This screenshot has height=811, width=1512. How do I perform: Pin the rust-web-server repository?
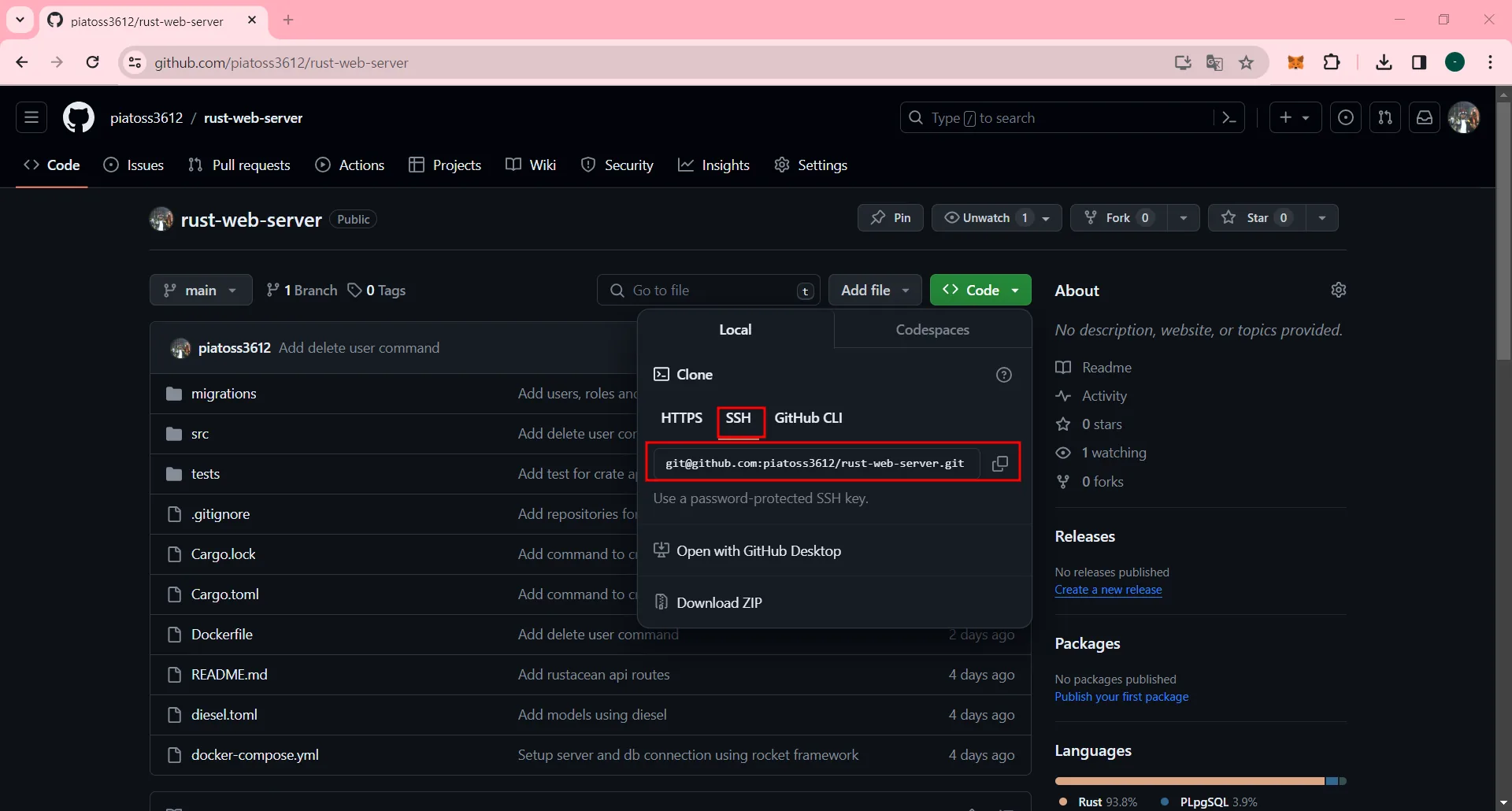[x=891, y=218]
